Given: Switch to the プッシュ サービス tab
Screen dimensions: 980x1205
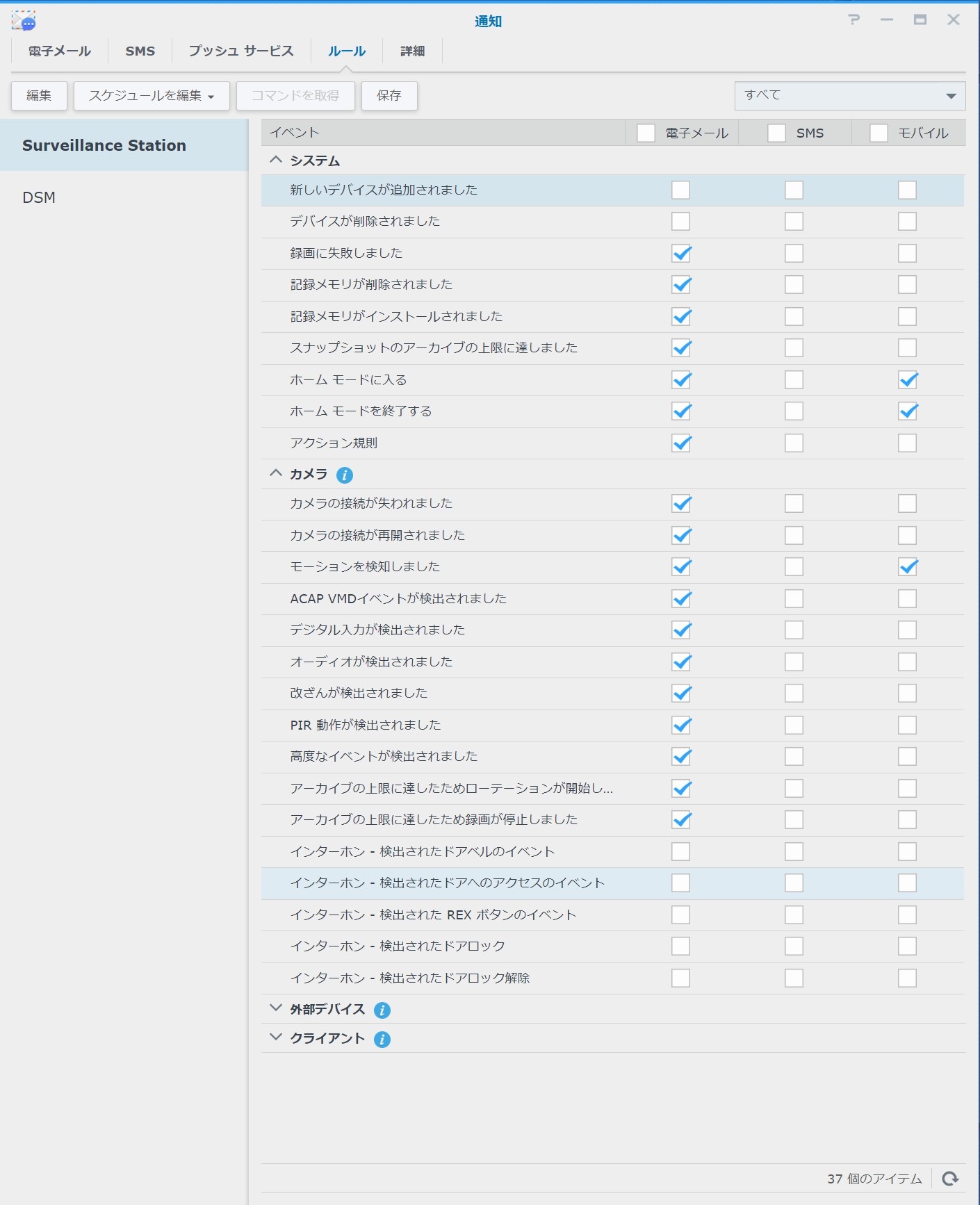Looking at the screenshot, I should pyautogui.click(x=241, y=51).
